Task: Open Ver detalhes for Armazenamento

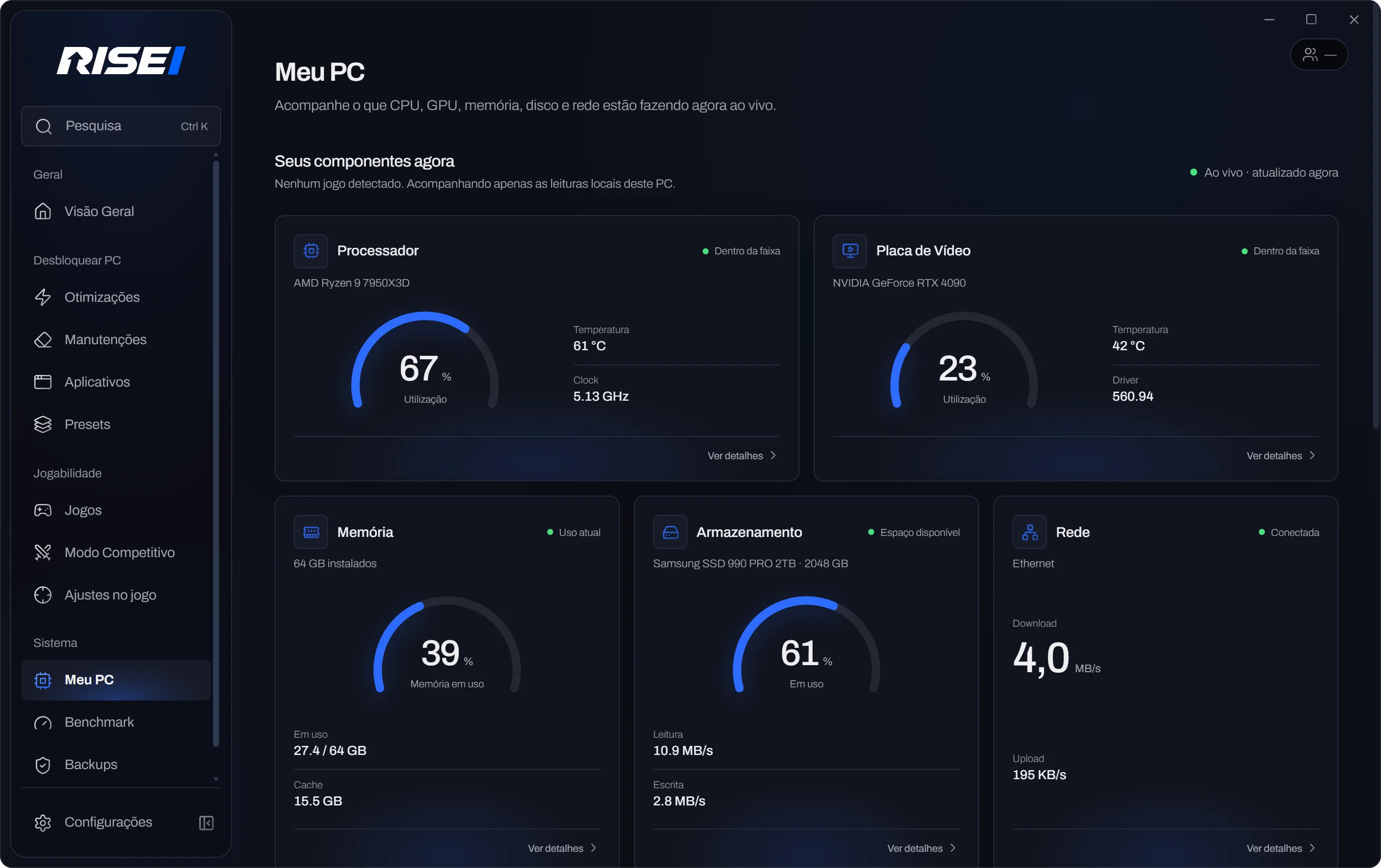Action: [x=922, y=848]
